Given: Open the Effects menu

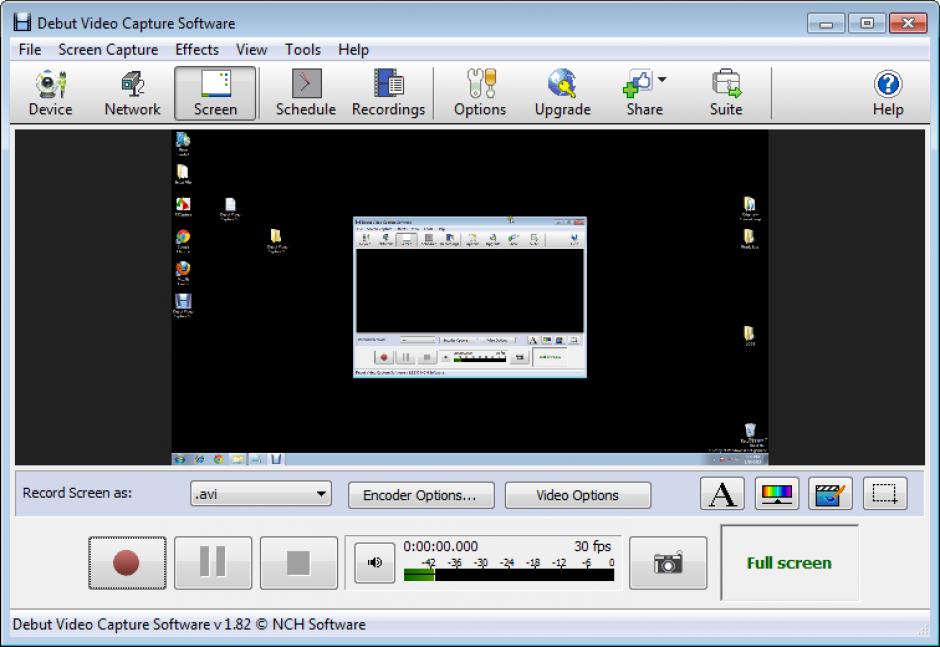Looking at the screenshot, I should (196, 49).
